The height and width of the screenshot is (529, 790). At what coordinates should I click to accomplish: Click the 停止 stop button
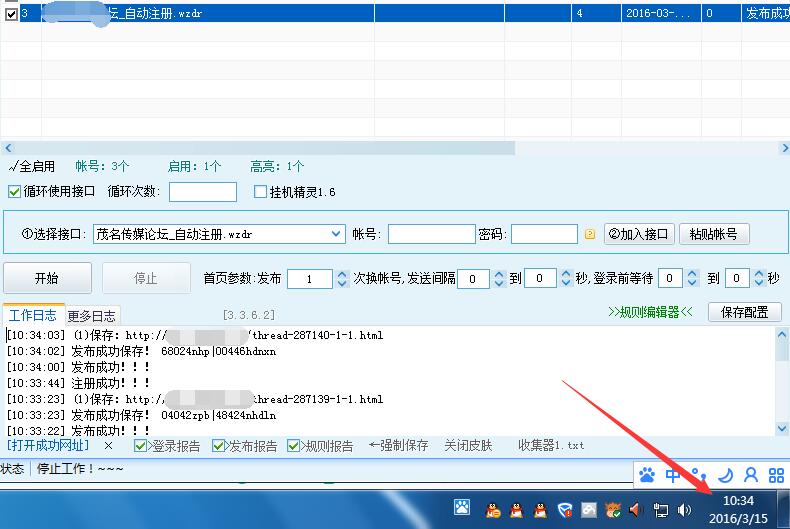146,278
